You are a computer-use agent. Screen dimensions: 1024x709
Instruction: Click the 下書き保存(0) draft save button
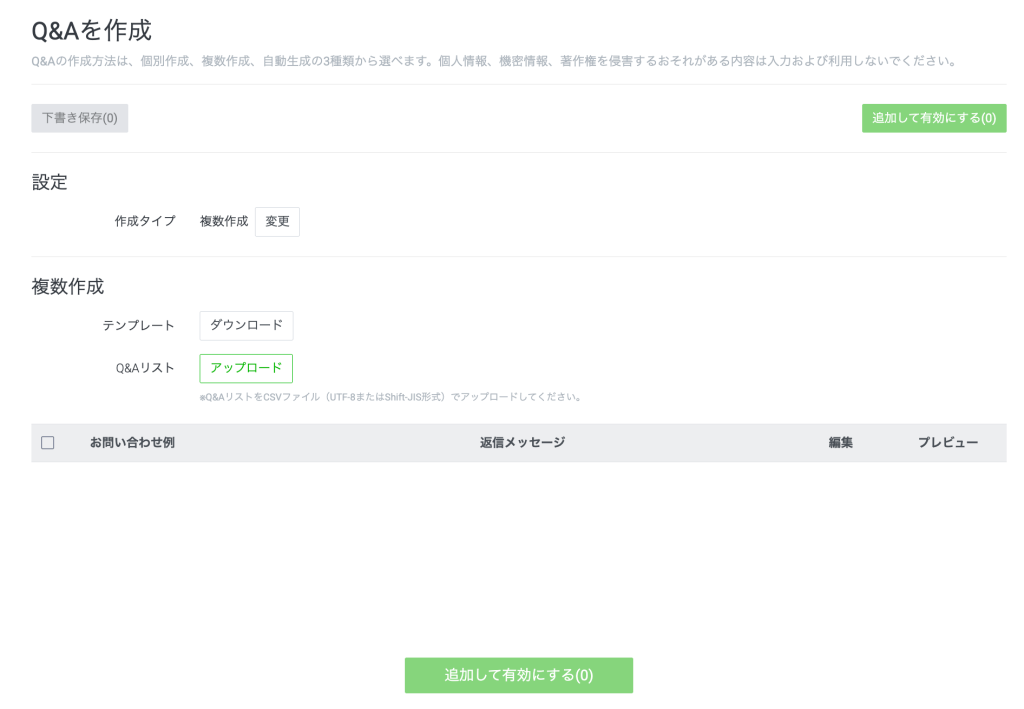coord(79,118)
